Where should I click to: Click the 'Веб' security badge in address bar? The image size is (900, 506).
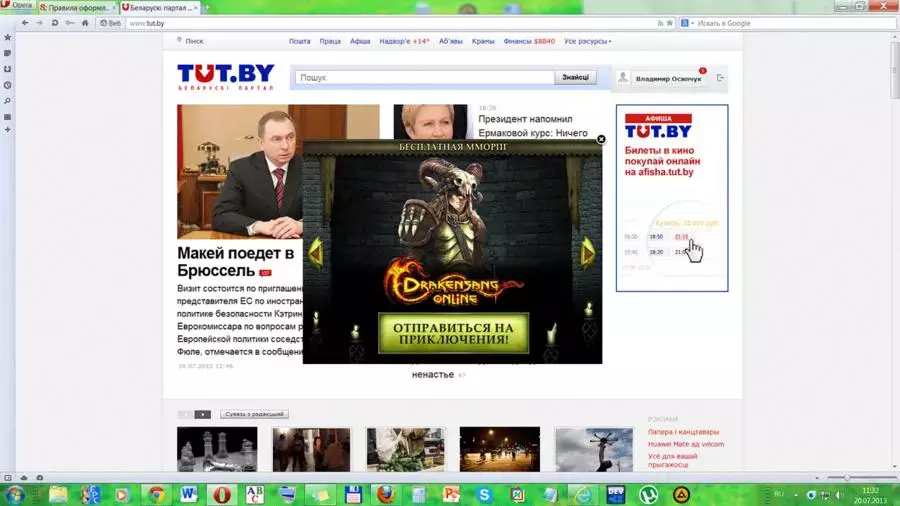tap(110, 23)
